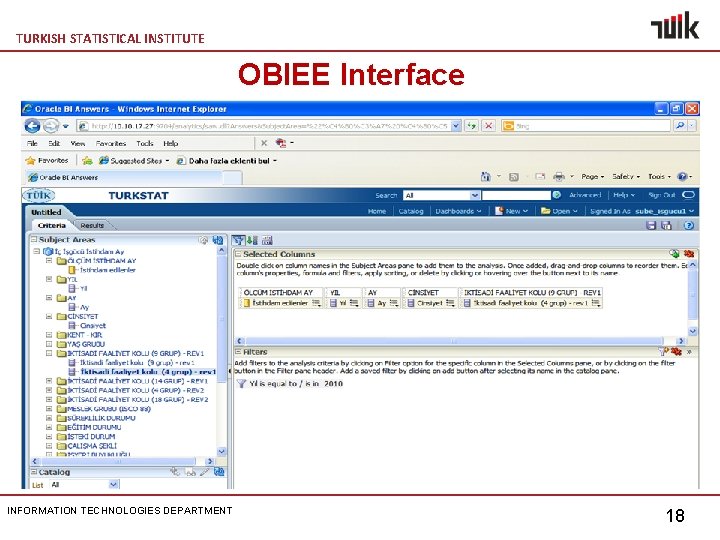The height and width of the screenshot is (540, 720).
Task: Click the filter funnel toolbar icon
Action: pos(238,240)
